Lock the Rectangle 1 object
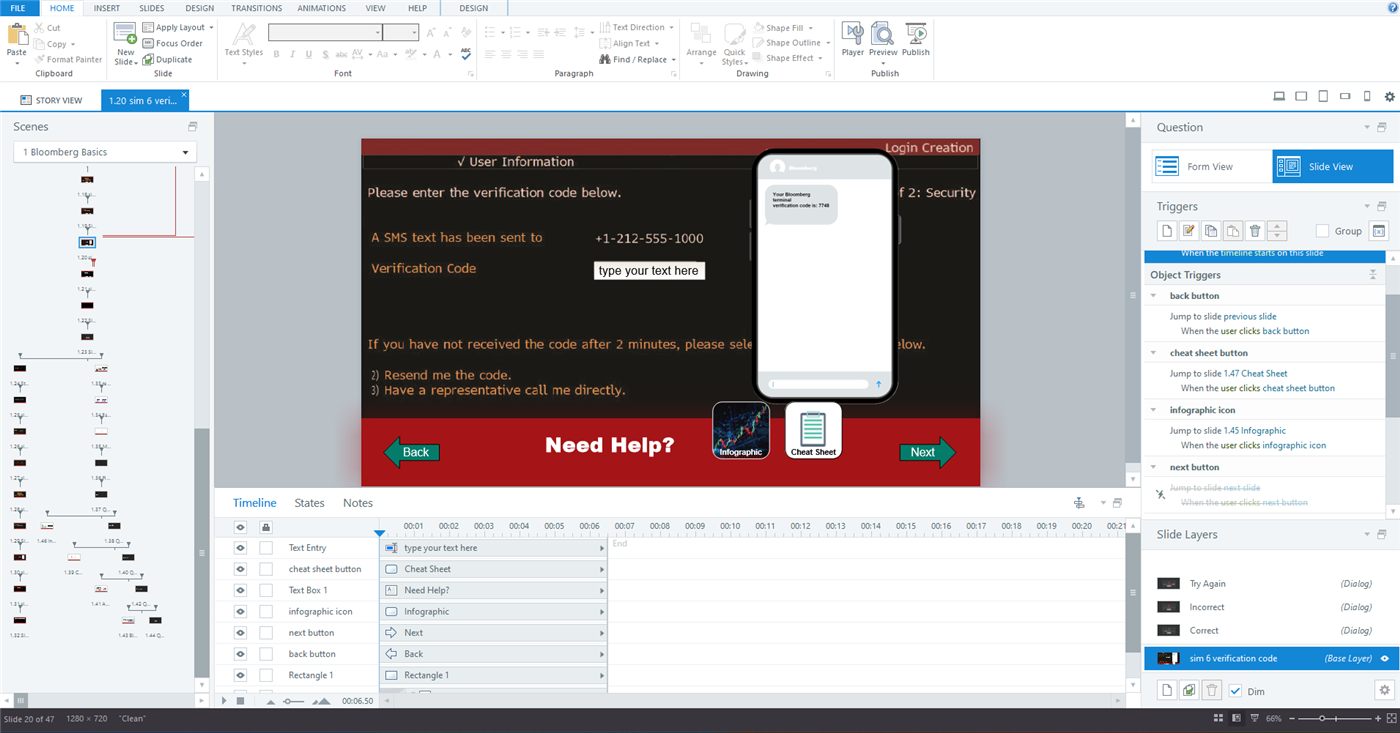This screenshot has width=1400, height=733. (266, 675)
